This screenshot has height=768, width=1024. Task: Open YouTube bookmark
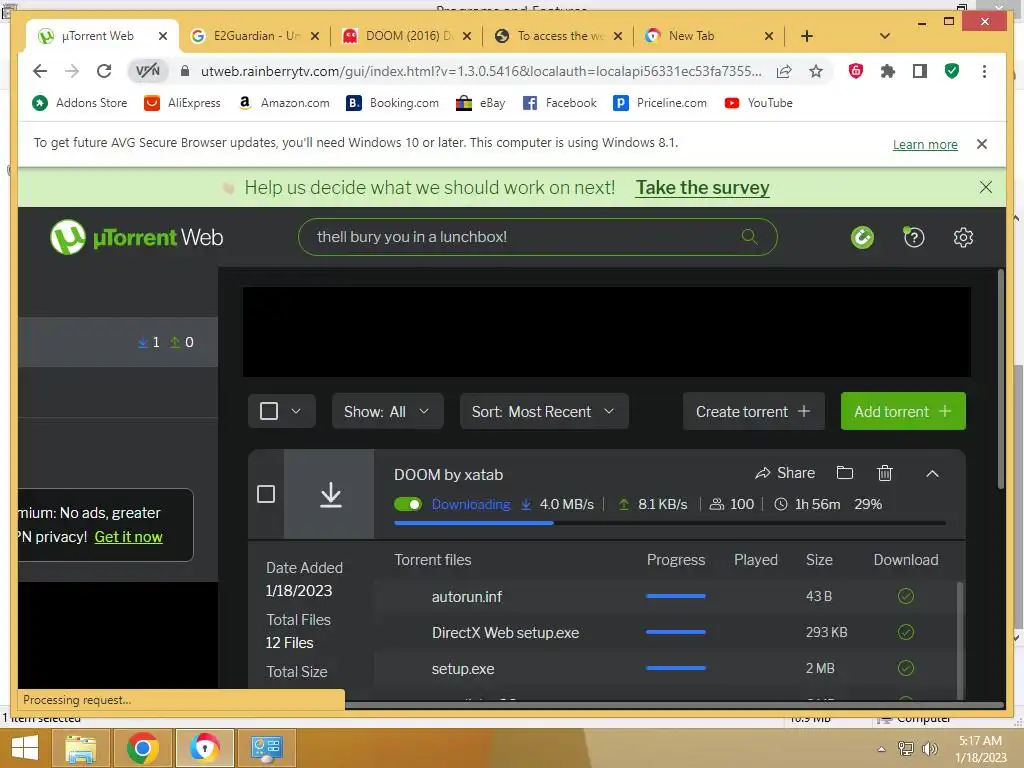[758, 103]
